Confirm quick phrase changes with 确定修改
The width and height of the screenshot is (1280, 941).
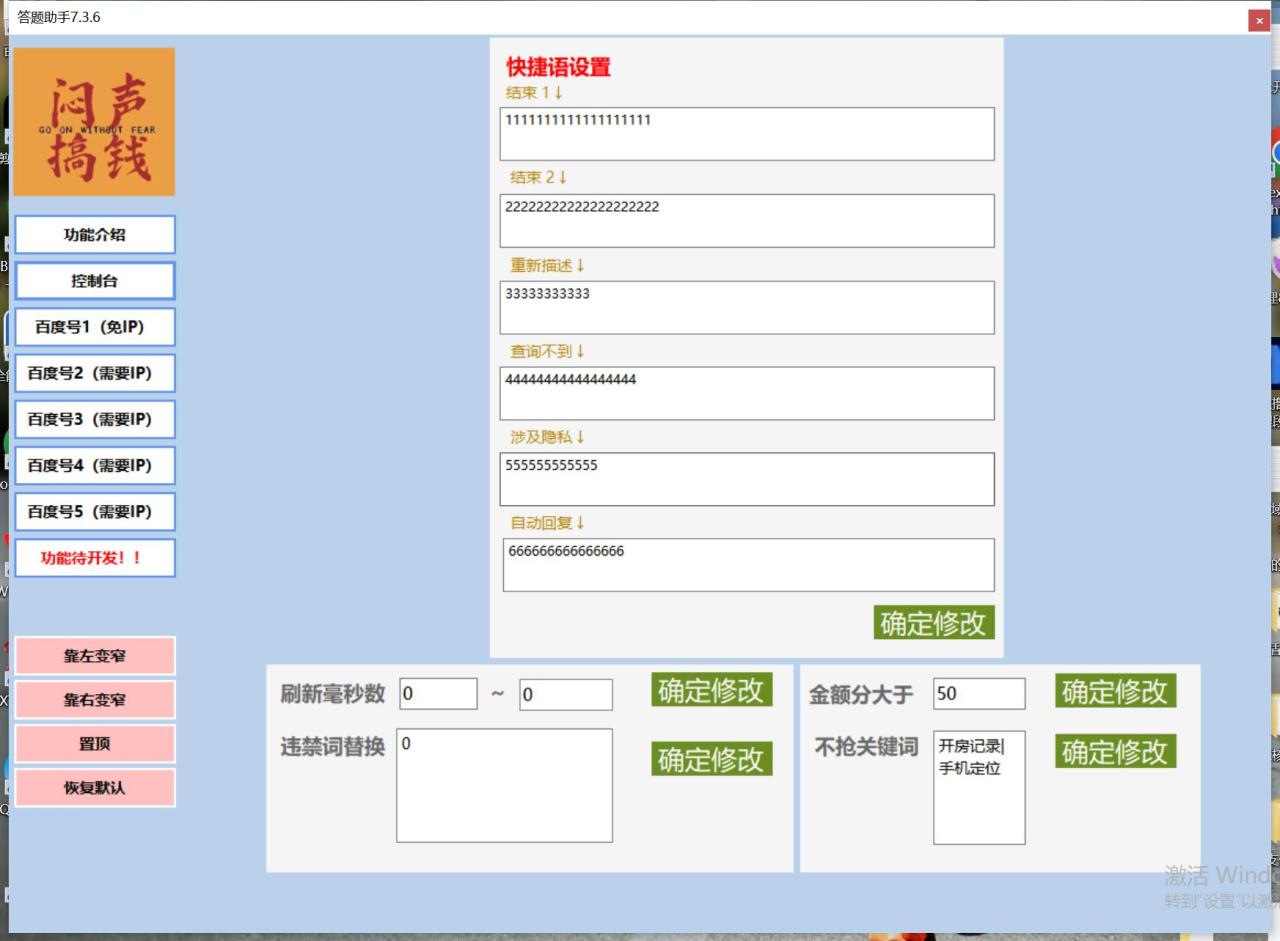932,622
